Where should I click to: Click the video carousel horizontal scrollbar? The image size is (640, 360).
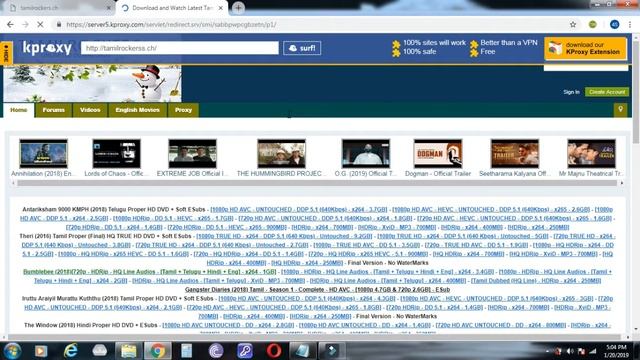(317, 183)
